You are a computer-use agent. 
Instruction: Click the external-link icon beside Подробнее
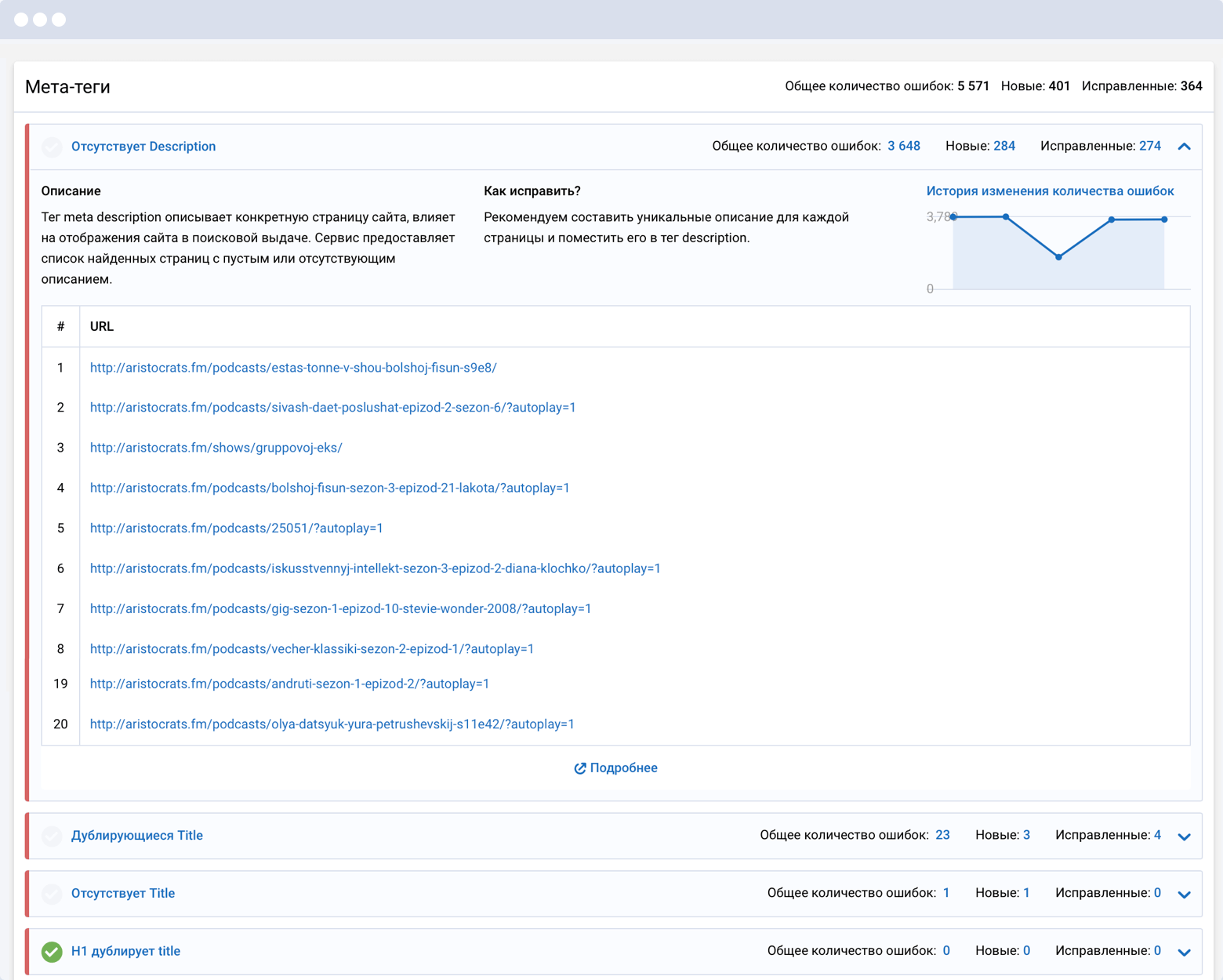pos(579,768)
